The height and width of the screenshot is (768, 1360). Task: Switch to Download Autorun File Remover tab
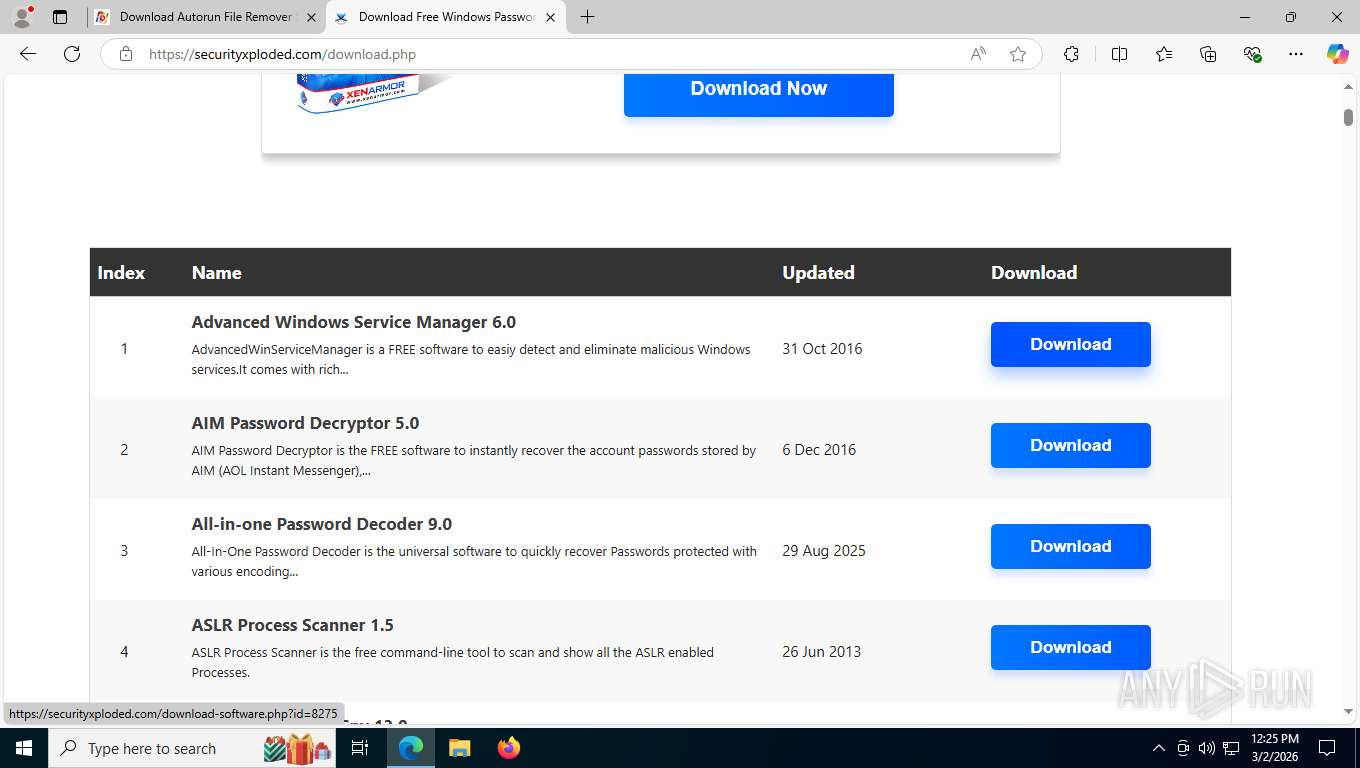[206, 17]
